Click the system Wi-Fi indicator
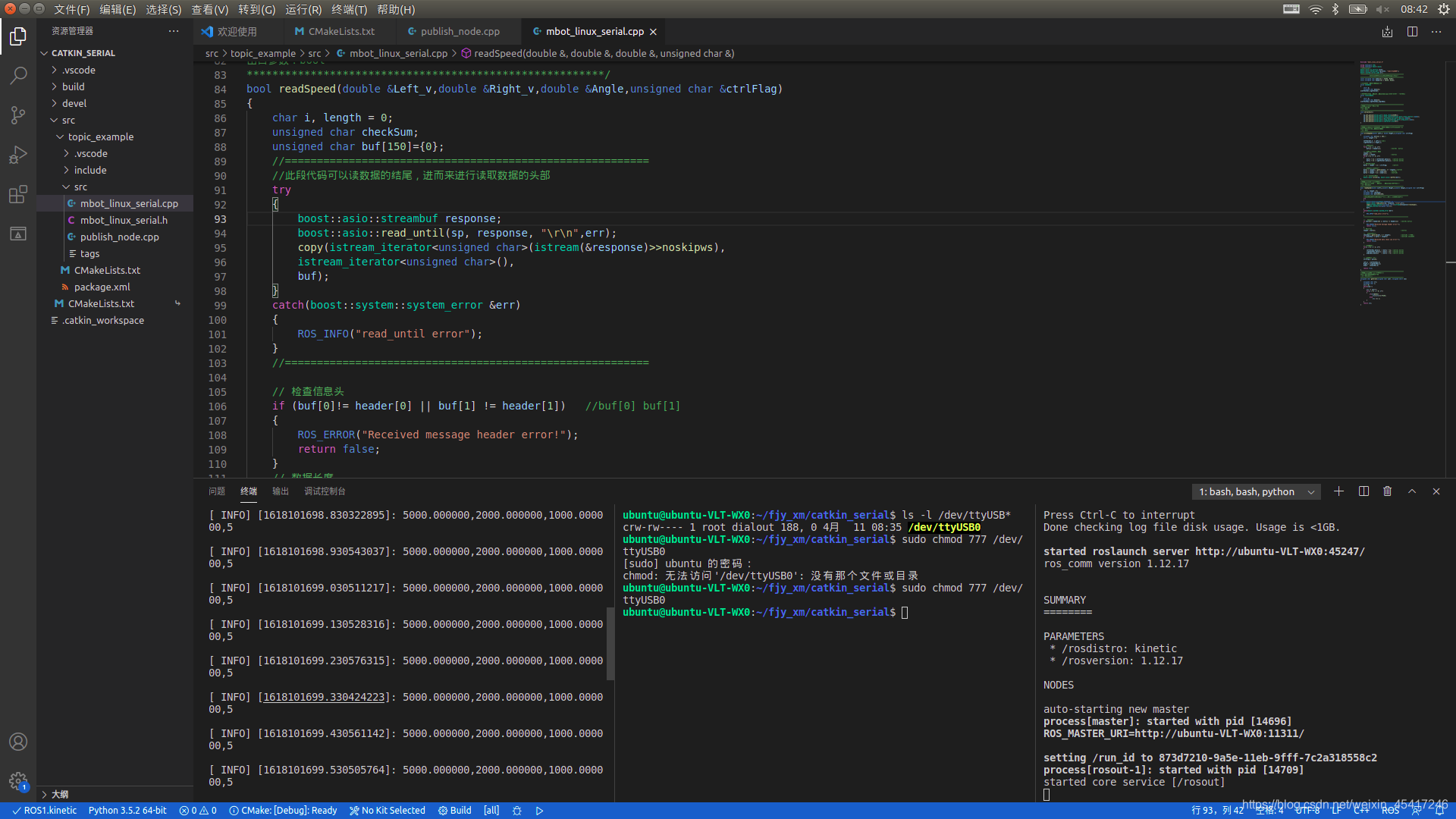 (1315, 9)
